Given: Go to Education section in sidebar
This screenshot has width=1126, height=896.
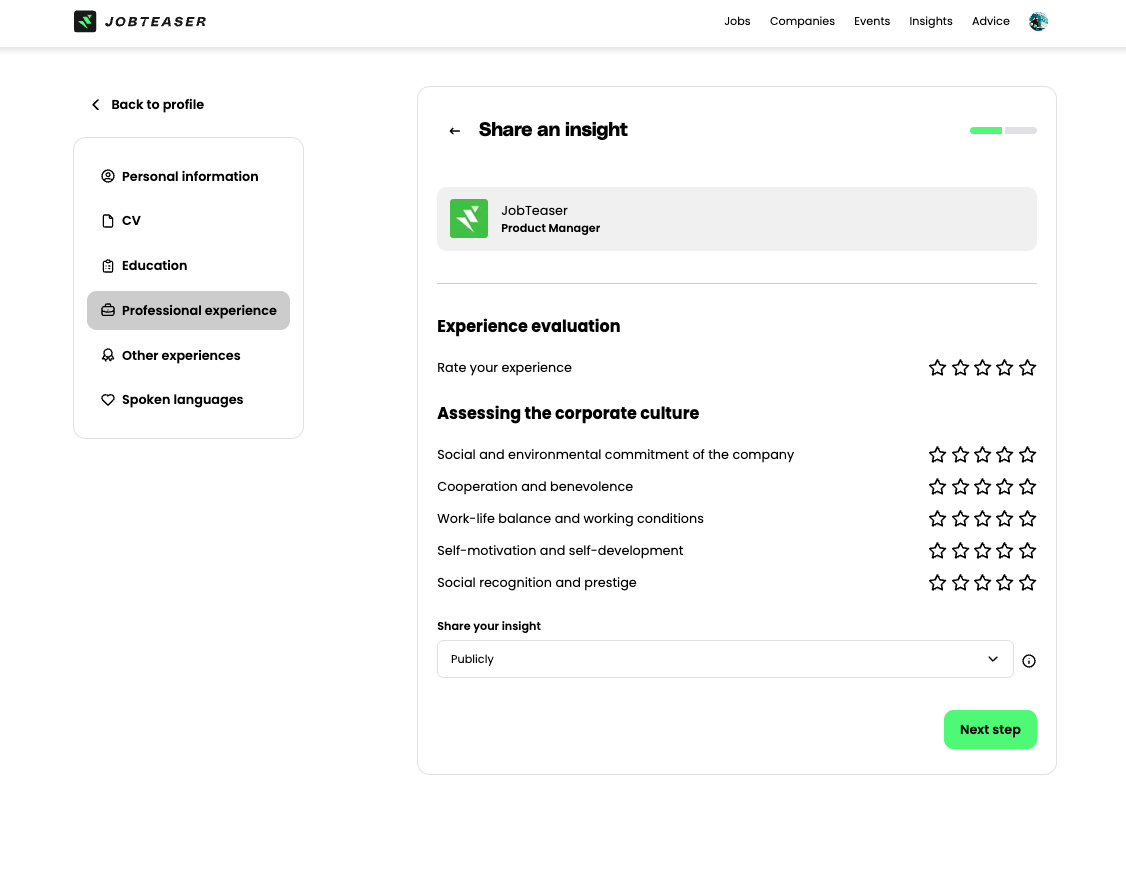Looking at the screenshot, I should point(188,266).
